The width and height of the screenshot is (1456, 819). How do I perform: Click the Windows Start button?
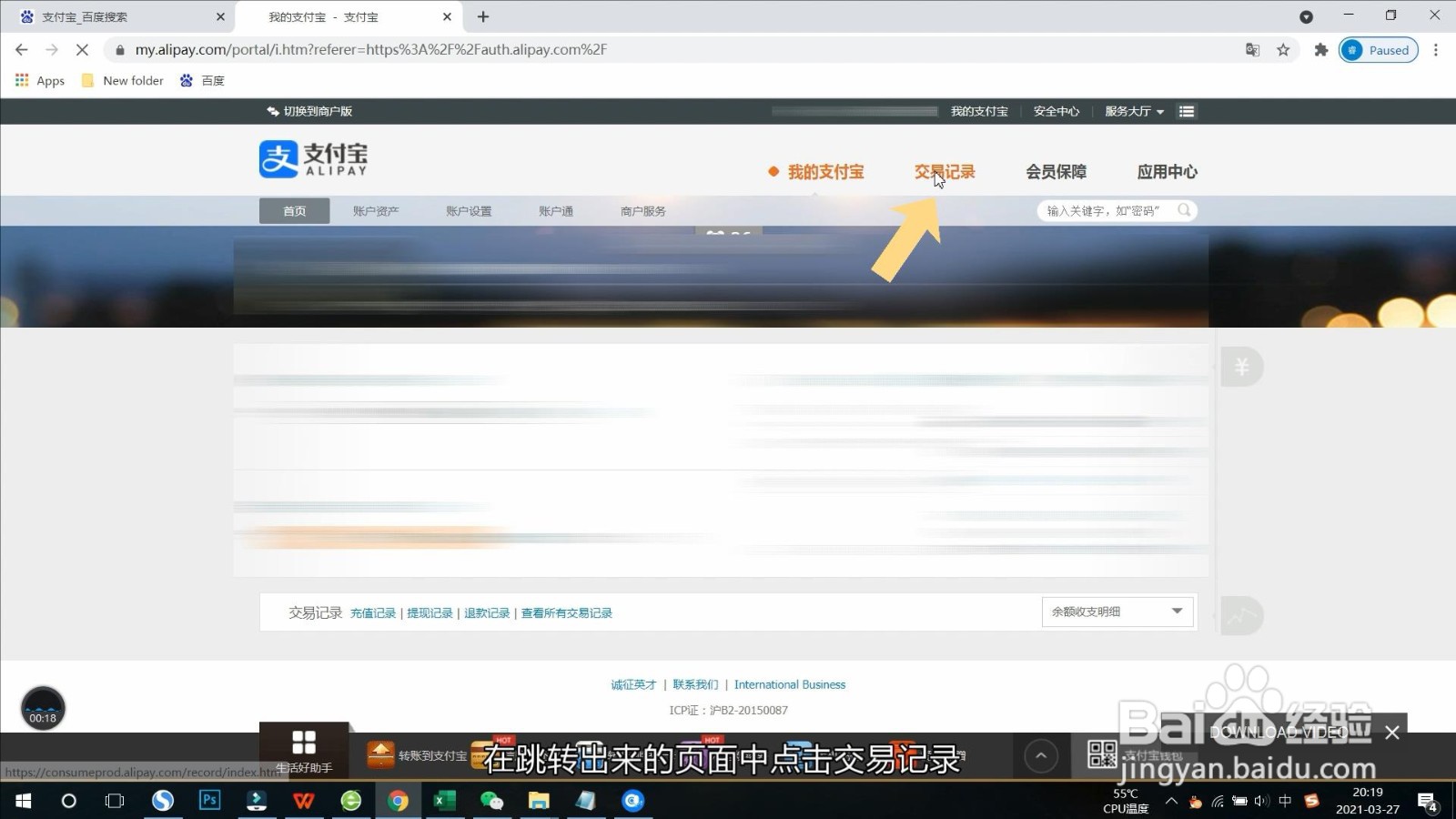point(24,801)
